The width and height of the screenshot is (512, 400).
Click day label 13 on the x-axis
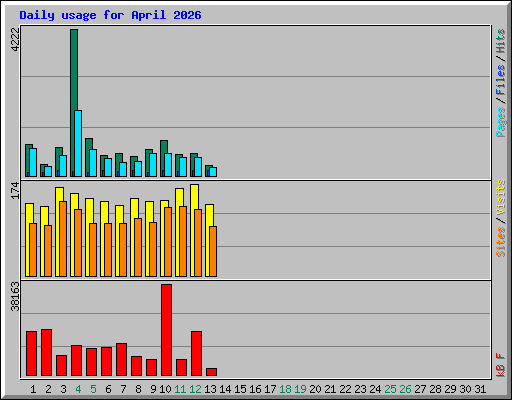pos(210,389)
